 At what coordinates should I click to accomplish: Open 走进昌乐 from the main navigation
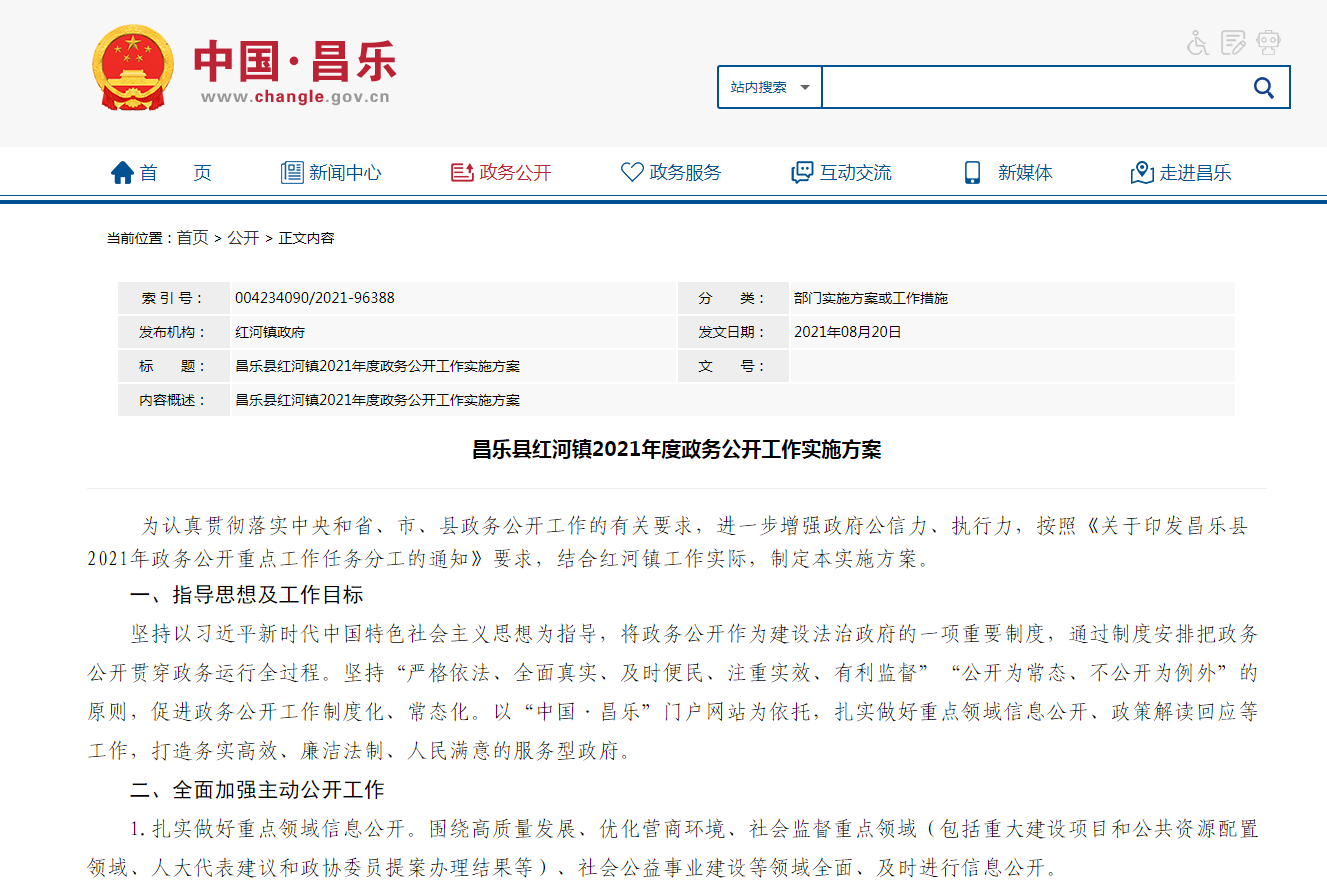(1195, 173)
